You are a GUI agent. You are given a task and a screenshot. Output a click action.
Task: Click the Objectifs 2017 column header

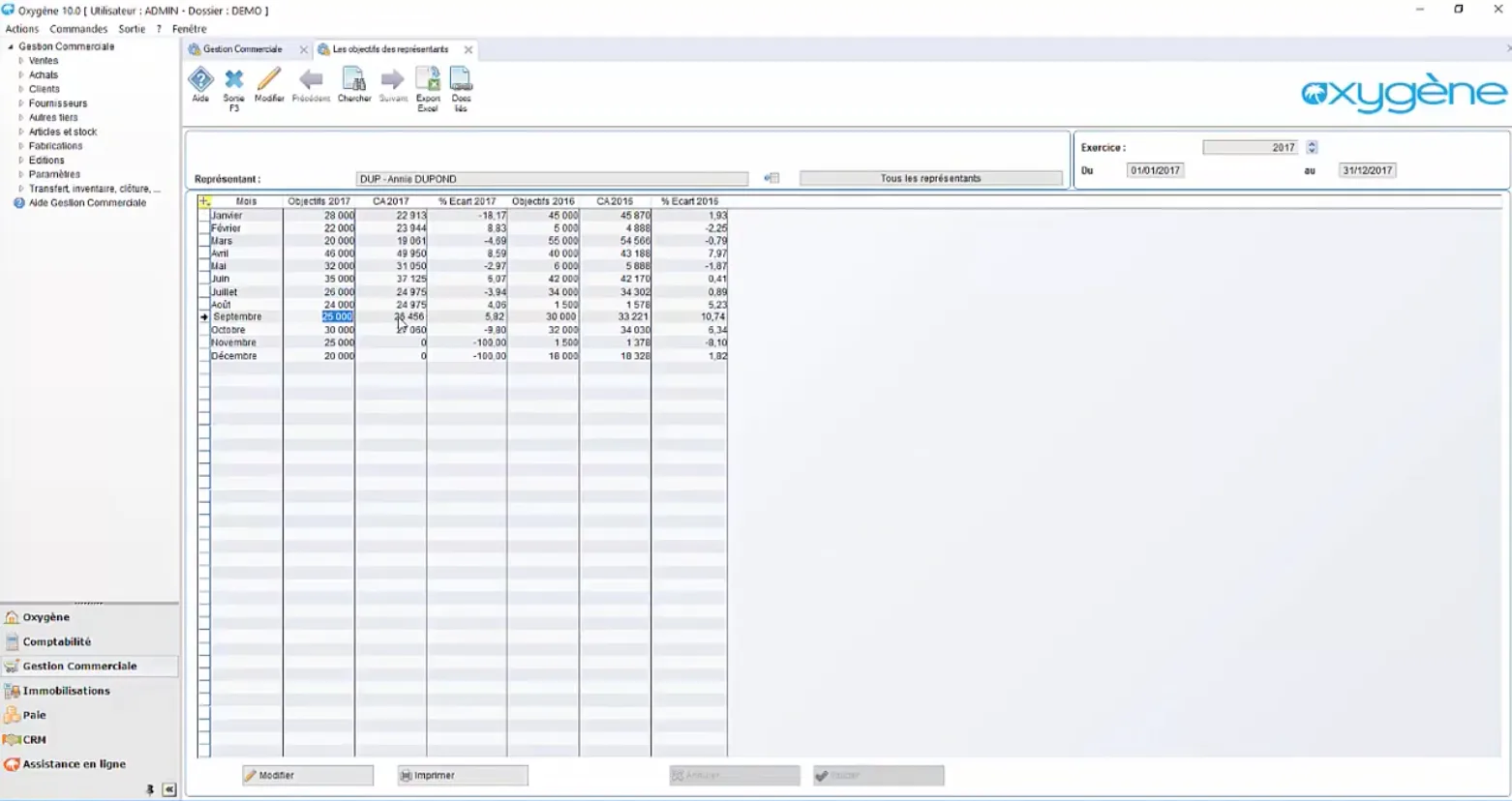pyautogui.click(x=318, y=201)
